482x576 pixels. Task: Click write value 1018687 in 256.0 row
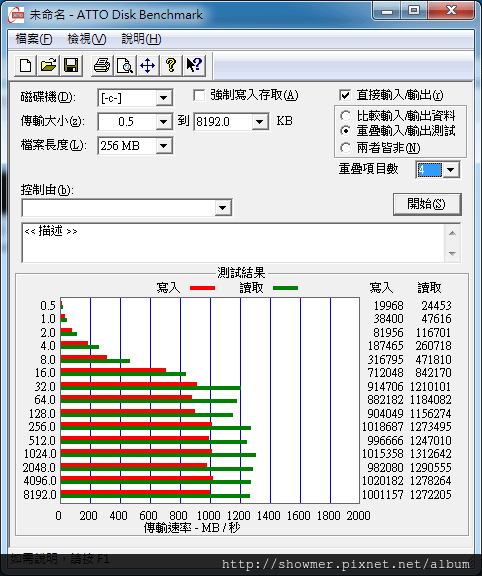click(x=382, y=427)
